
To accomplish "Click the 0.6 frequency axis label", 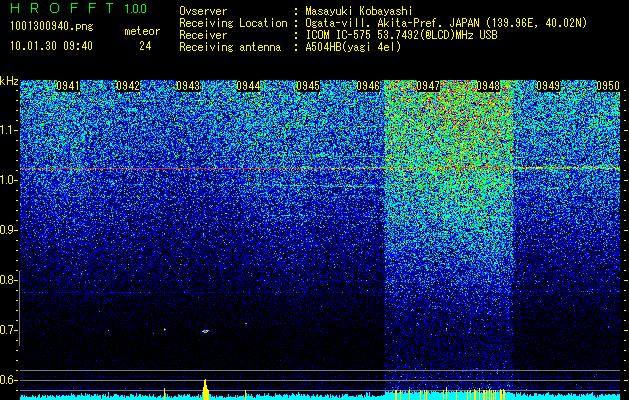I will (x=8, y=380).
